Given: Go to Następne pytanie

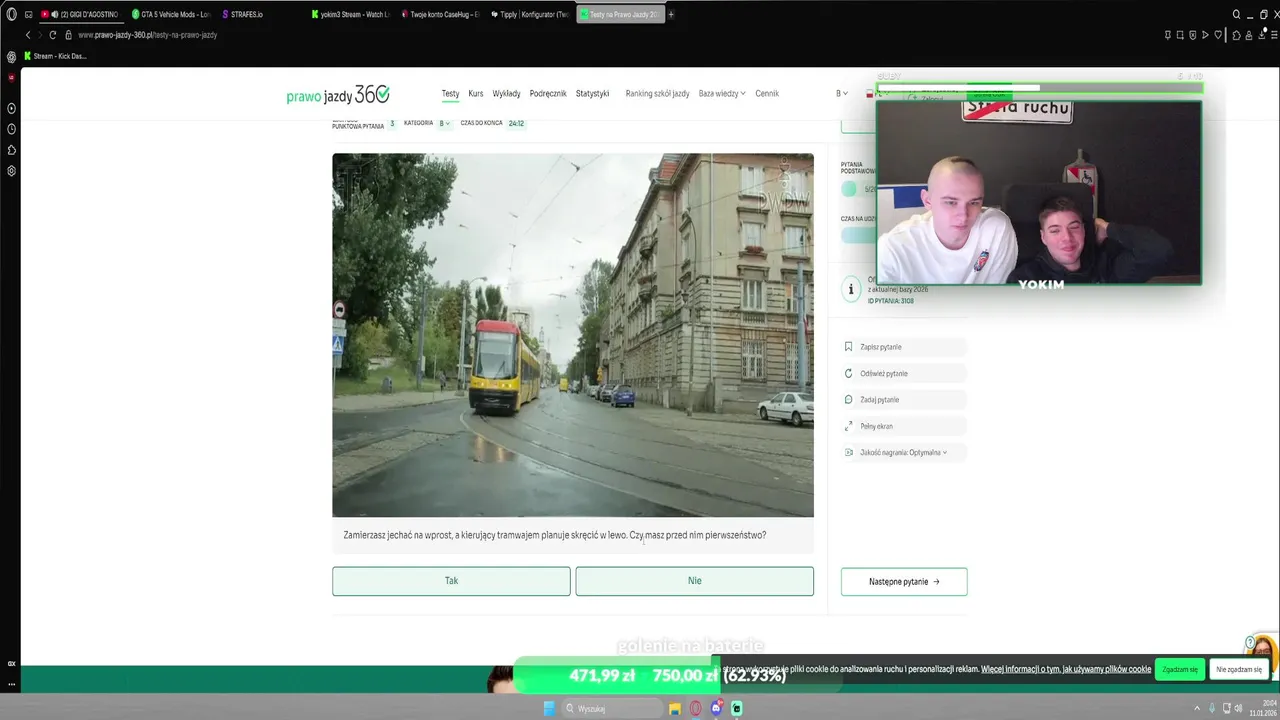Looking at the screenshot, I should [904, 582].
